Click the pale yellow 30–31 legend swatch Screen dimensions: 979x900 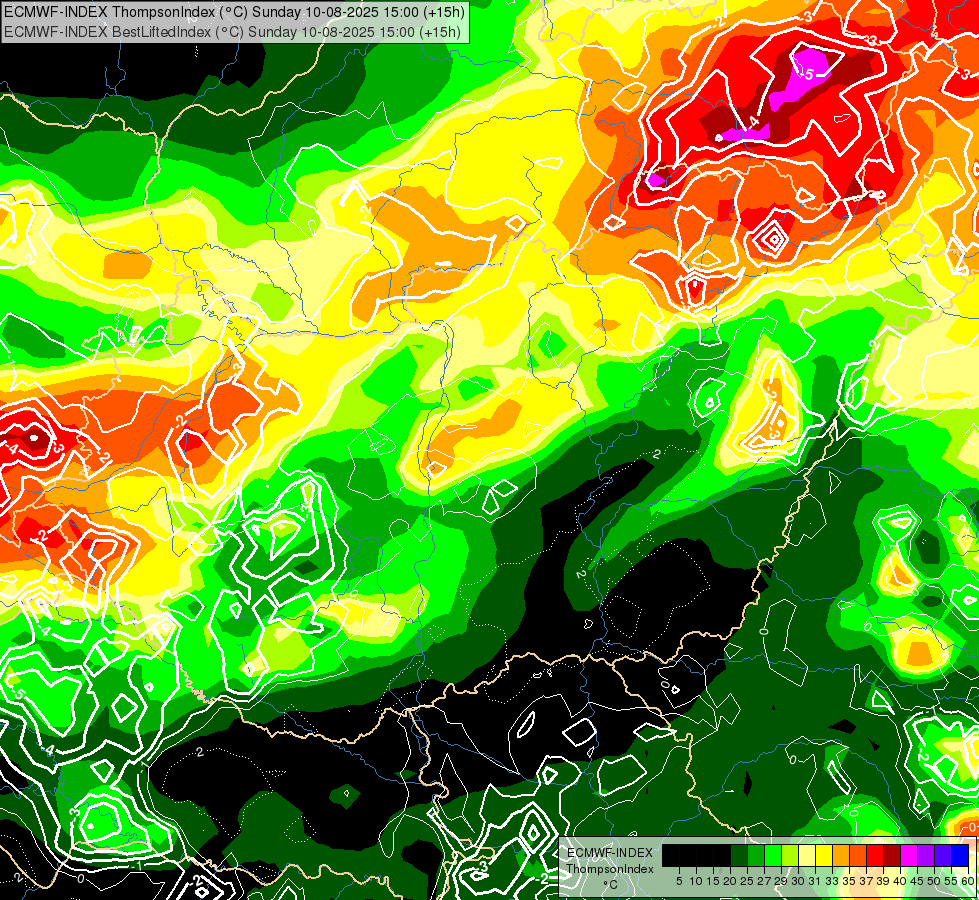(x=807, y=855)
